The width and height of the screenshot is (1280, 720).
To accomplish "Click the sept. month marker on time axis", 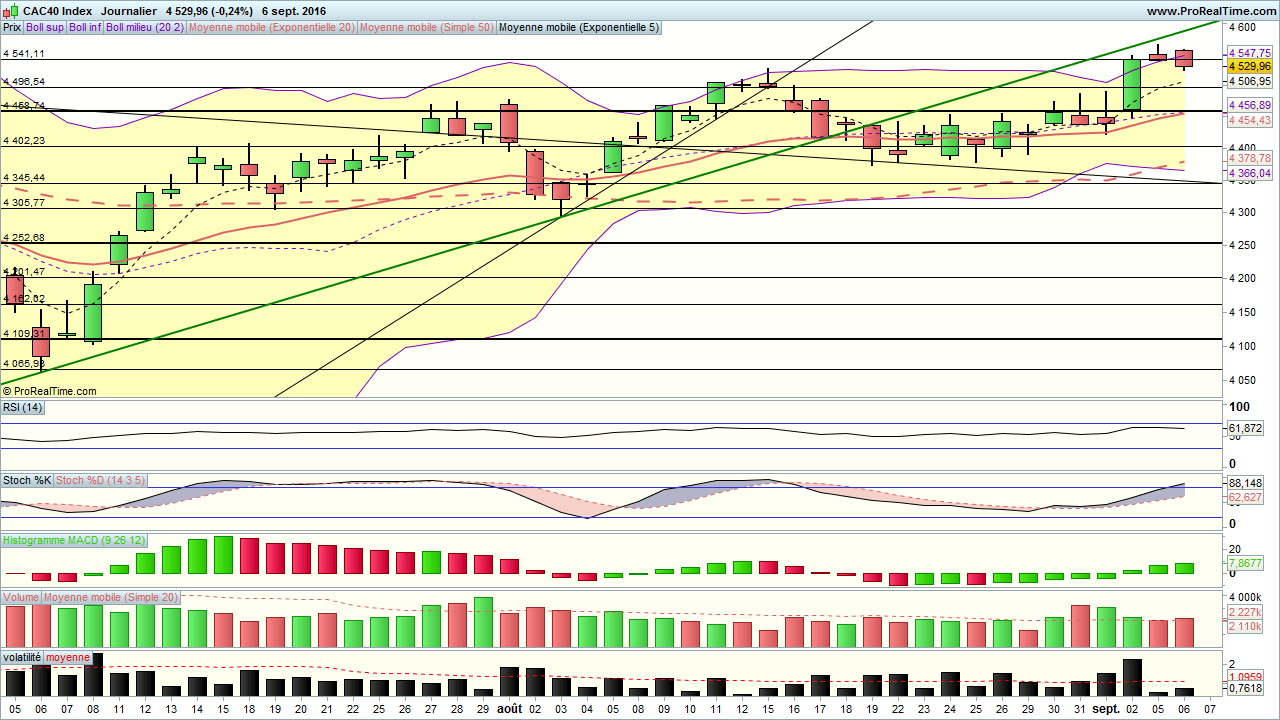I will (1105, 708).
